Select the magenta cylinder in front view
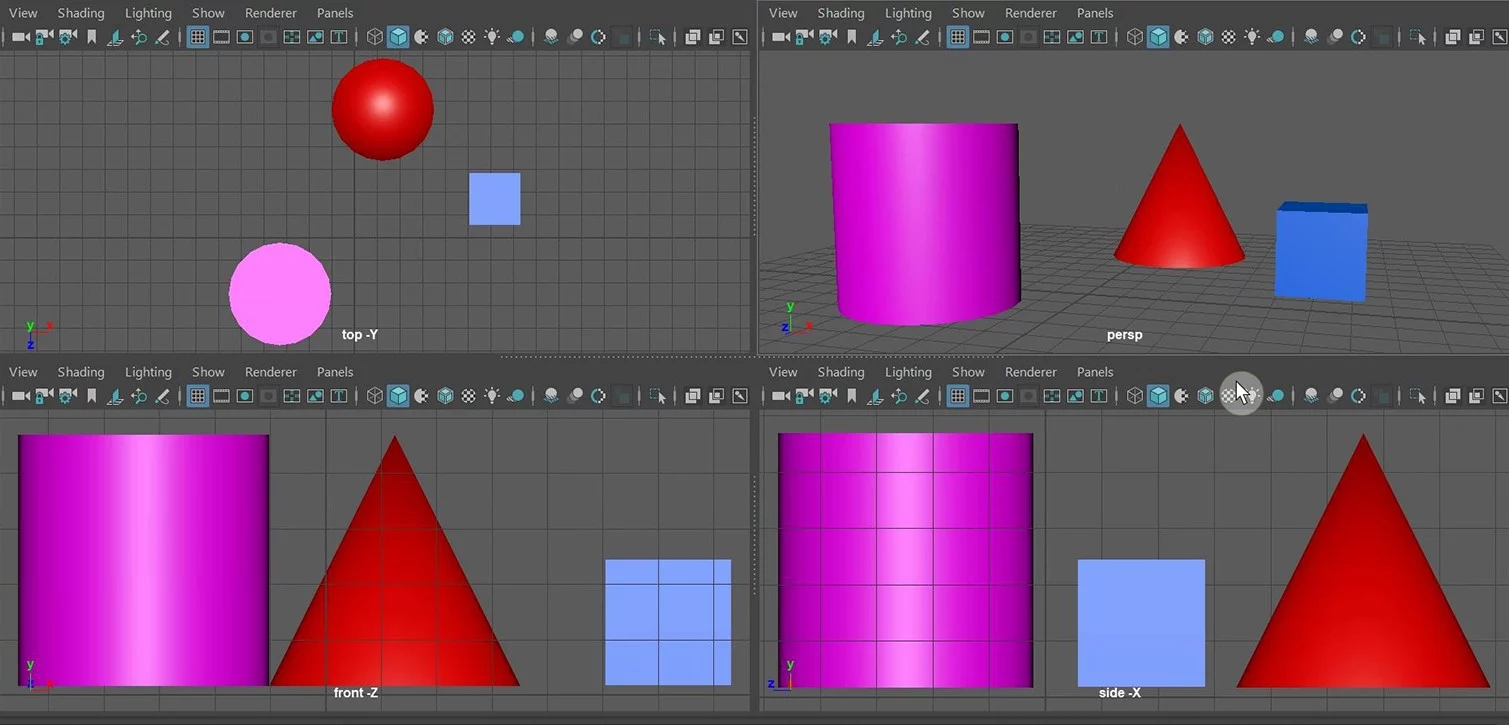Image resolution: width=1509 pixels, height=725 pixels. [x=144, y=560]
